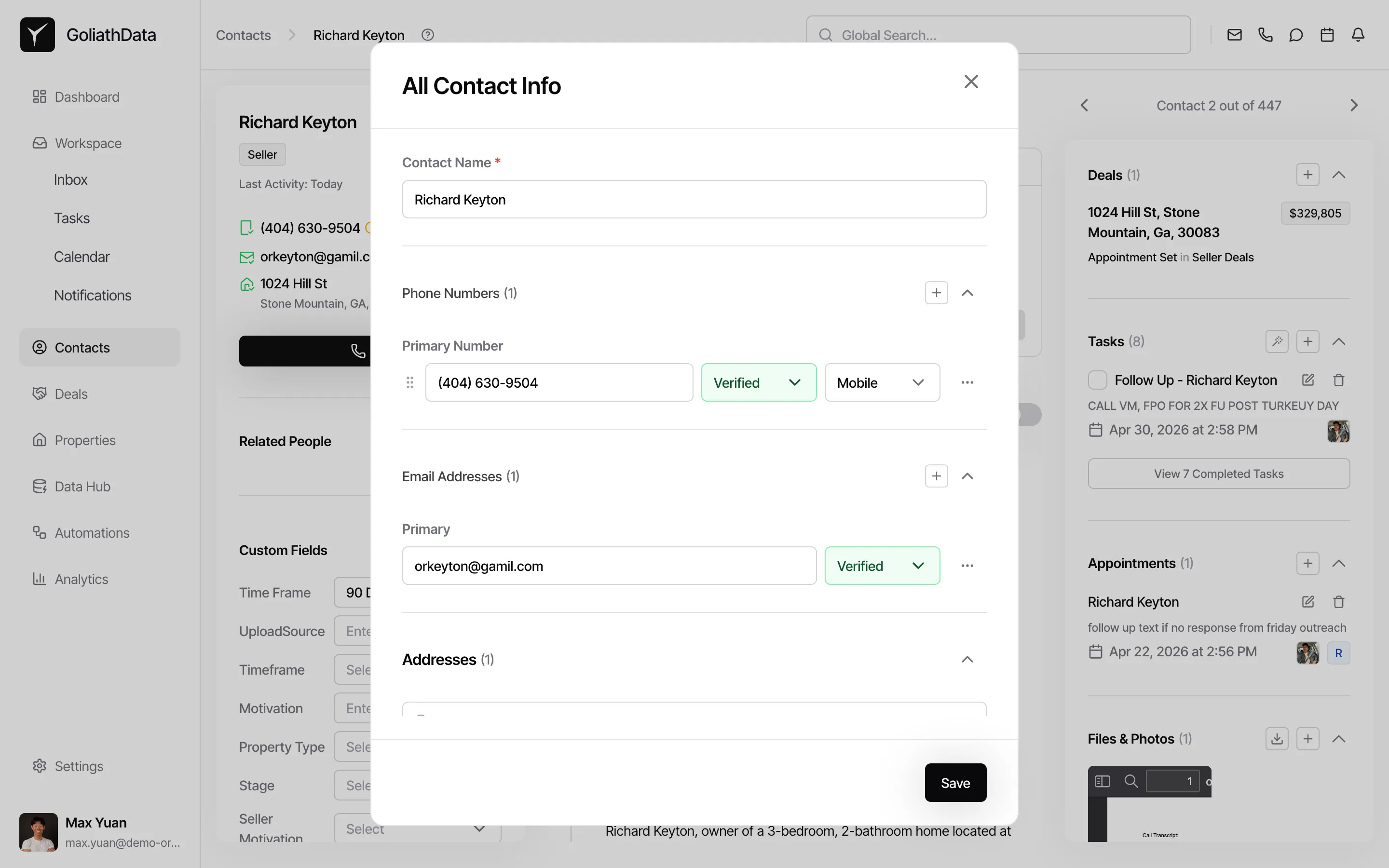Click the magic wand icon in the Tasks panel

pyautogui.click(x=1277, y=341)
